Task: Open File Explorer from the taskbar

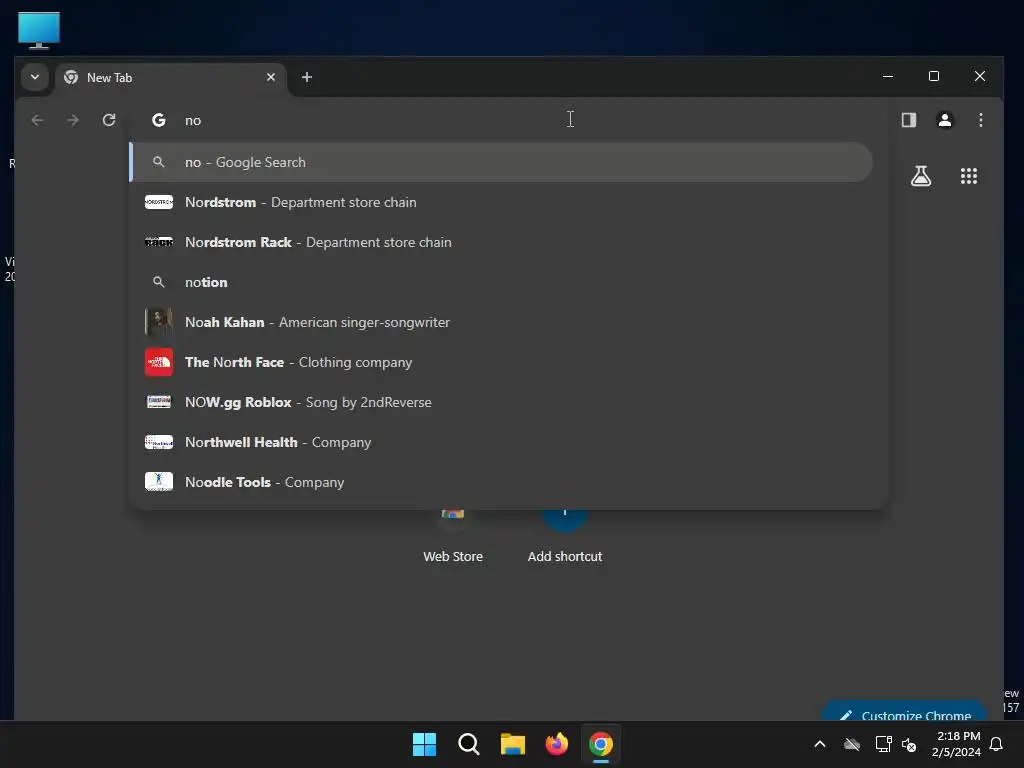Action: coord(513,744)
